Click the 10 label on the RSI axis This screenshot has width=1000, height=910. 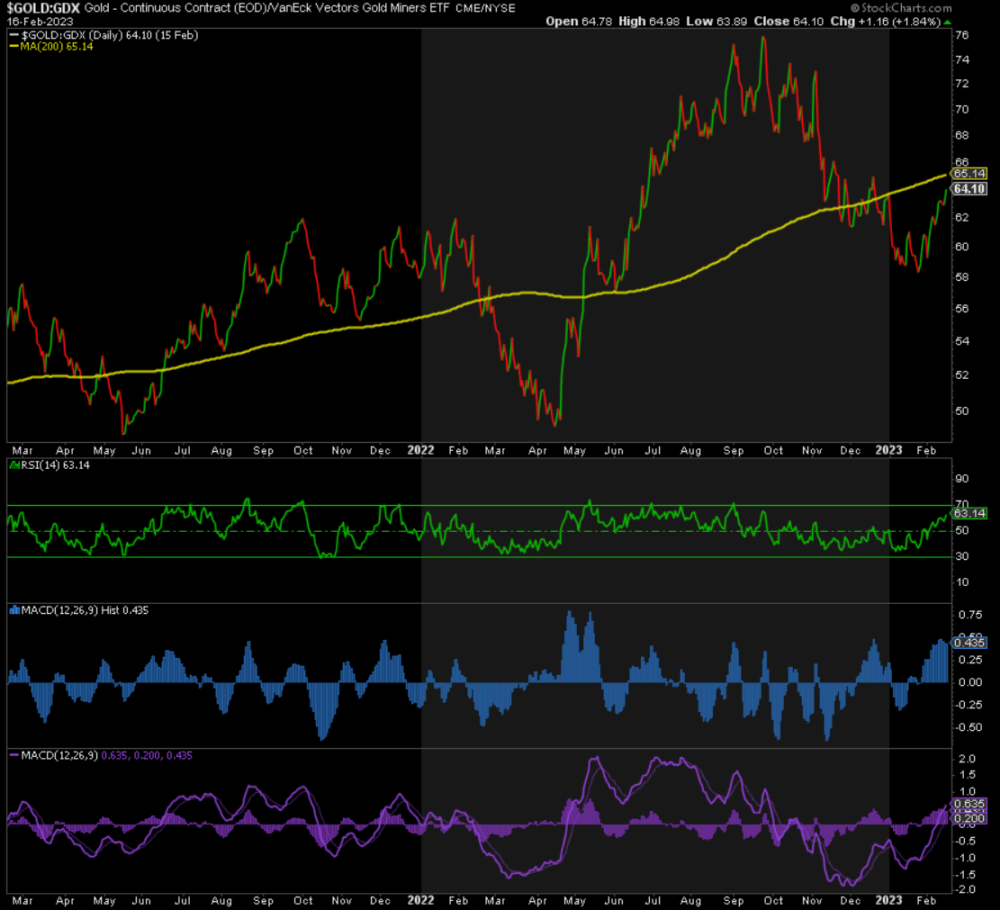[962, 582]
